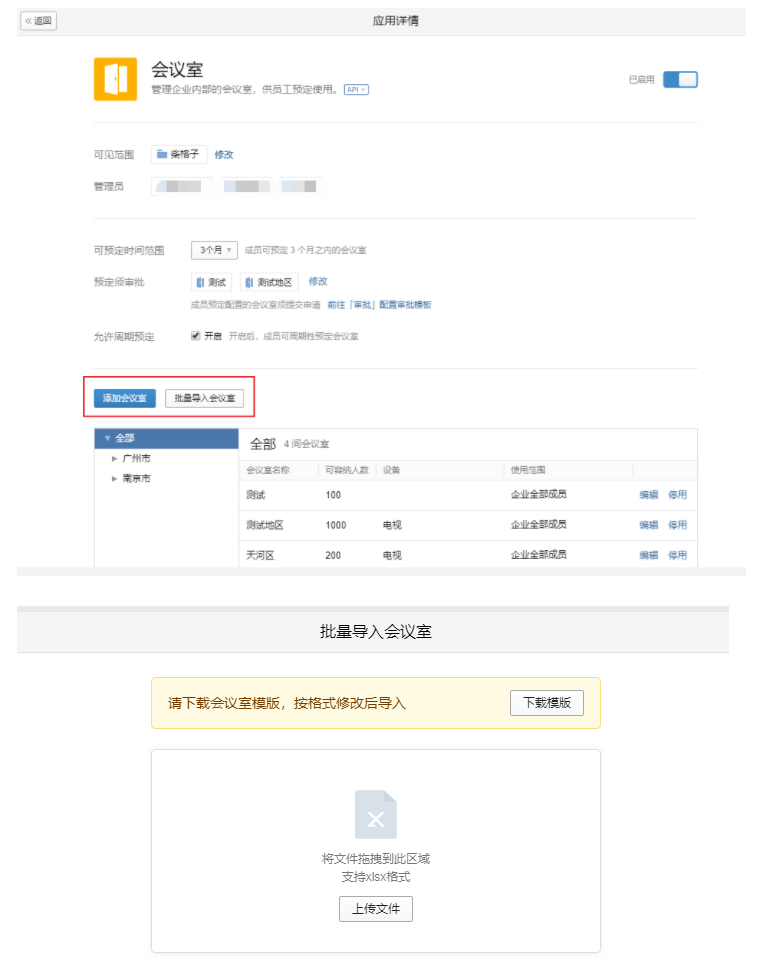Click the 上传文件 button

(x=376, y=909)
